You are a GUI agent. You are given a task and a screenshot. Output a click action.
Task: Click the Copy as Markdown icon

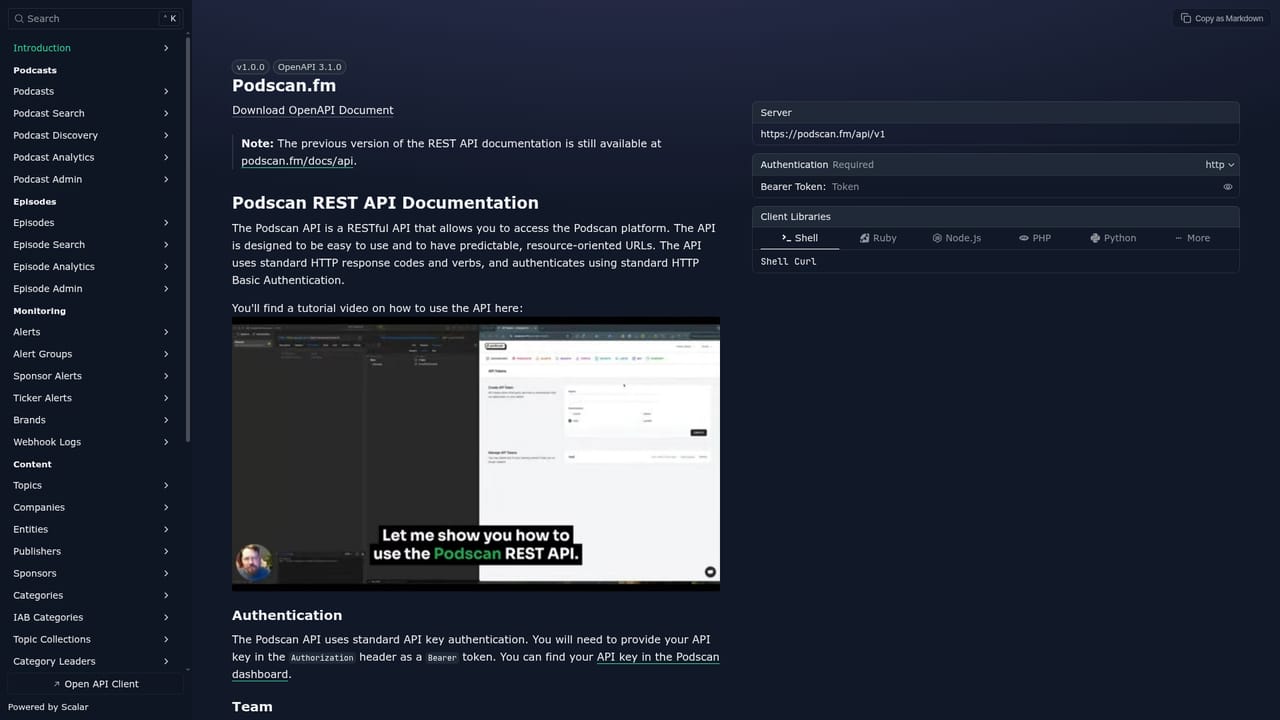pos(1186,18)
